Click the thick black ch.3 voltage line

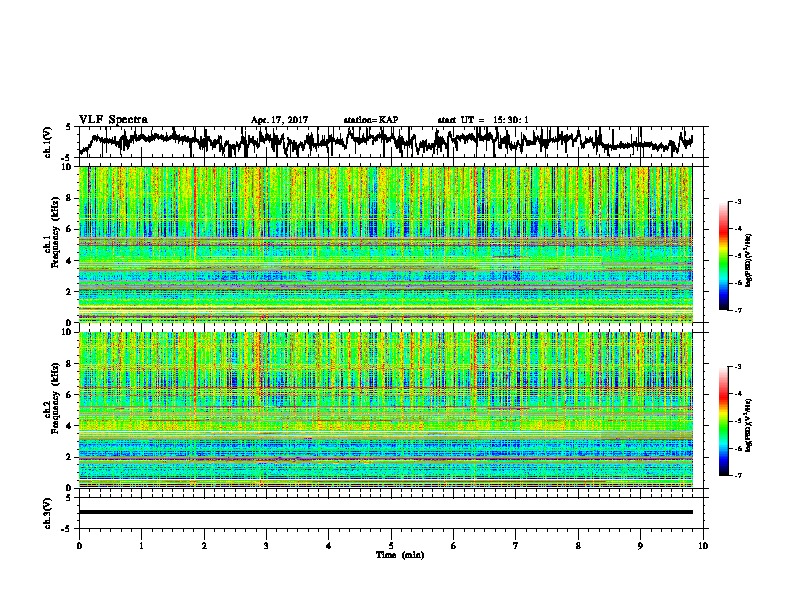[386, 512]
